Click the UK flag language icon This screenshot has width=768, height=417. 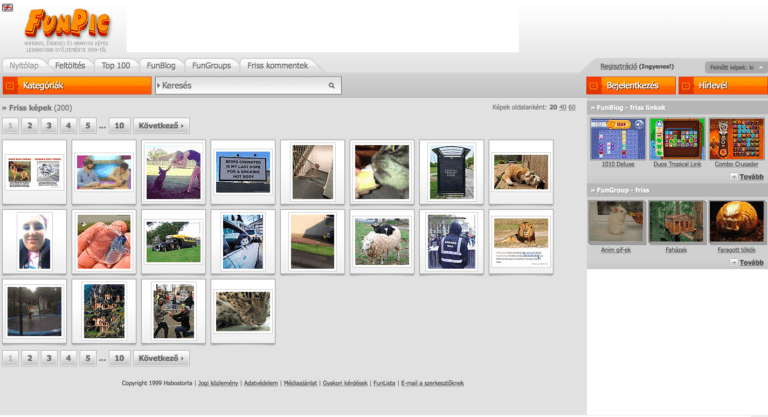pos(7,7)
